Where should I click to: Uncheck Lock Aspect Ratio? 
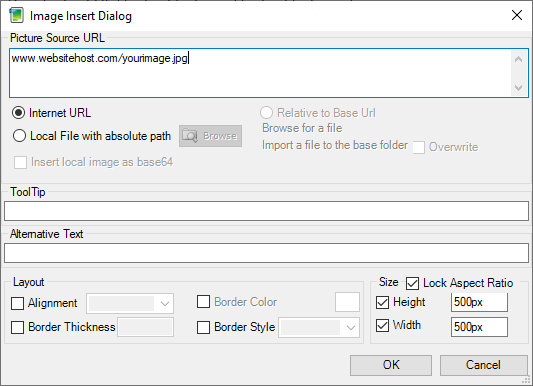412,283
